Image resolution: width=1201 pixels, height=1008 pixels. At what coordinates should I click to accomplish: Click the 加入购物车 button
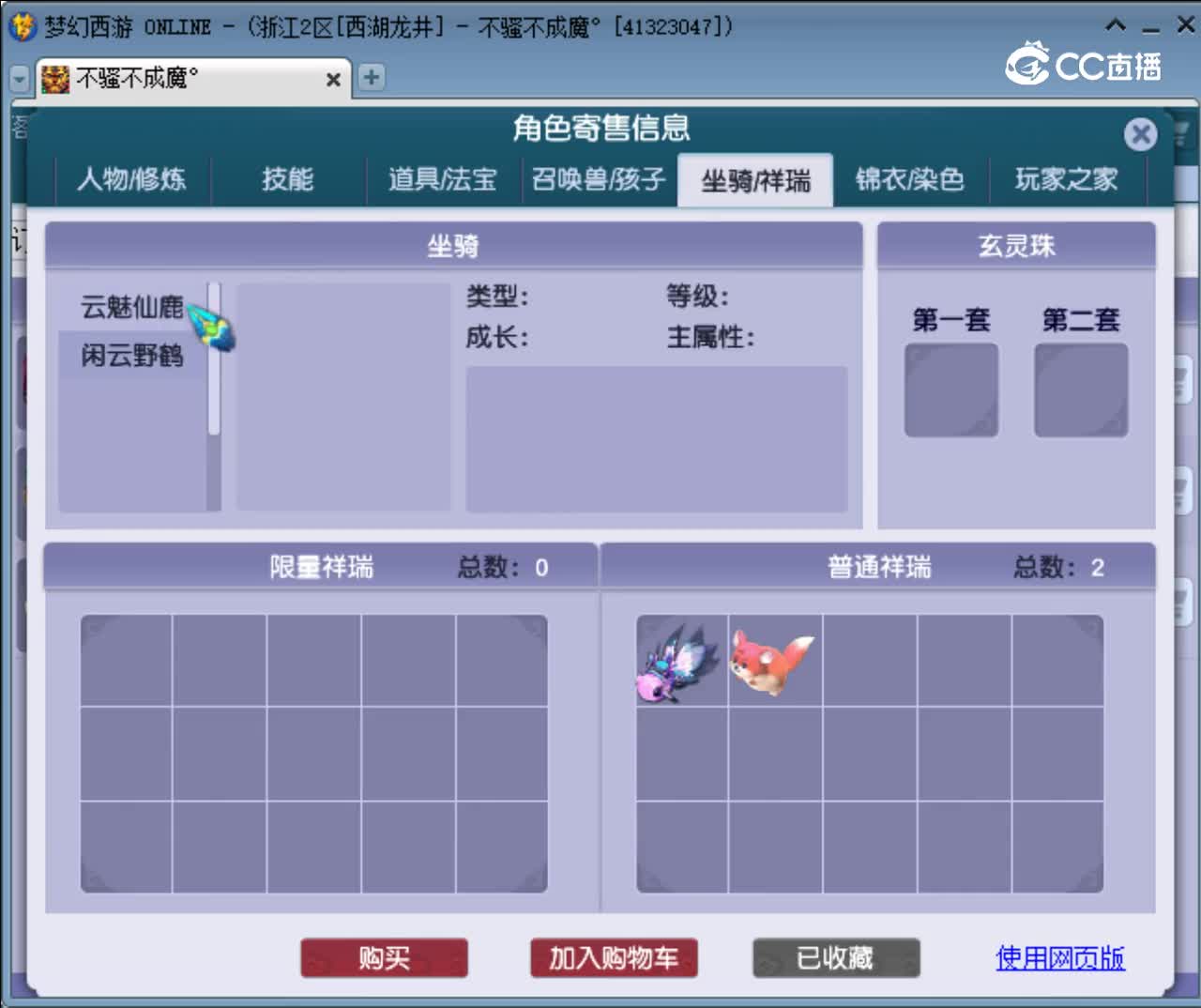pyautogui.click(x=614, y=958)
